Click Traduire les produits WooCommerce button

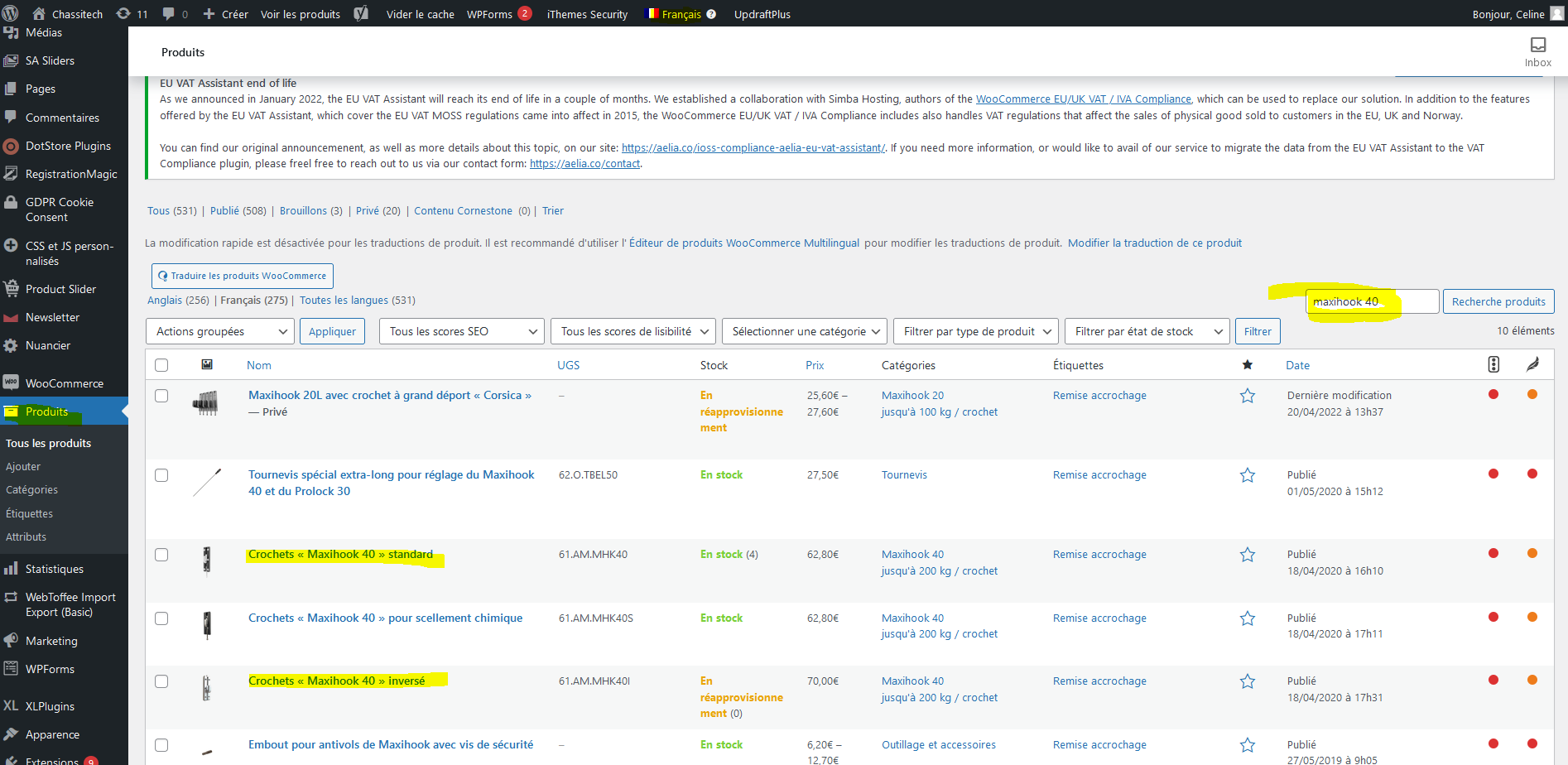point(243,276)
